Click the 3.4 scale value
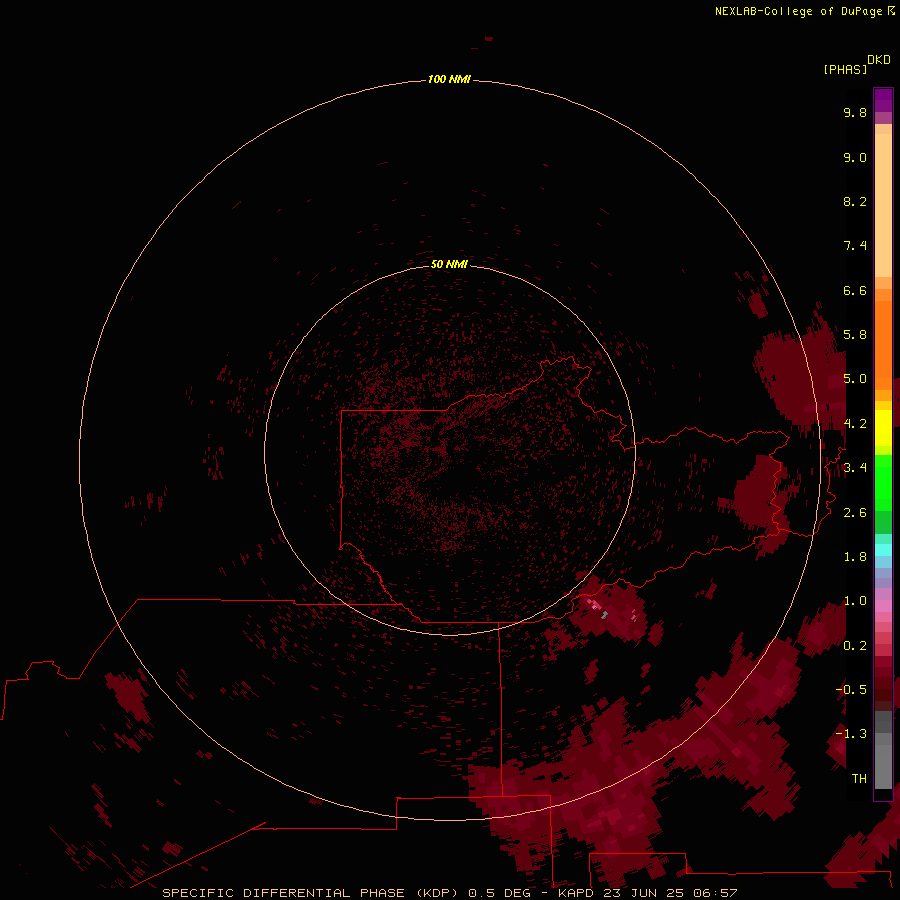This screenshot has height=900, width=900. 855,468
